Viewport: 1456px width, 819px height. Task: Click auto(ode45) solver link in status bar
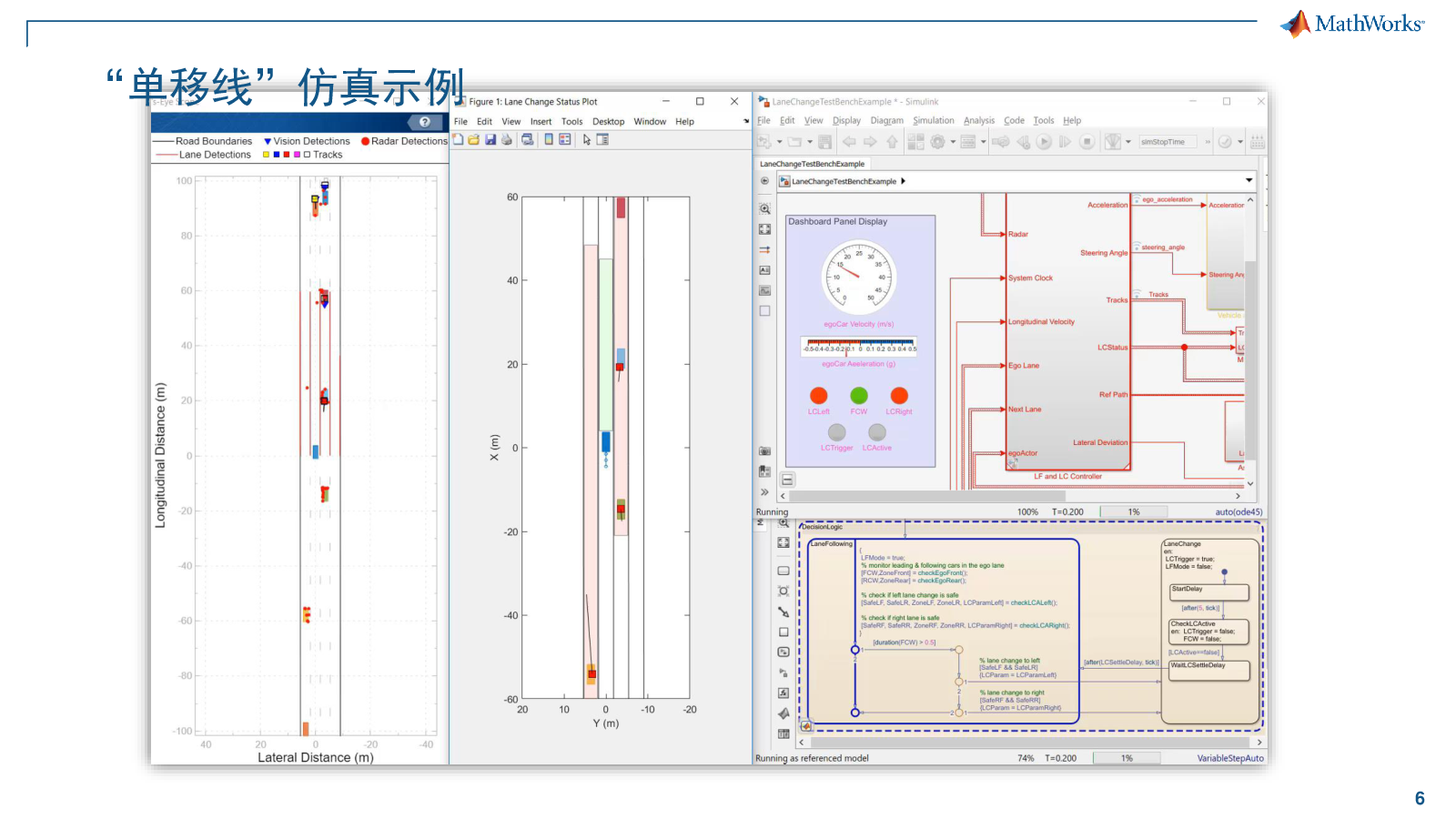pos(1239,512)
